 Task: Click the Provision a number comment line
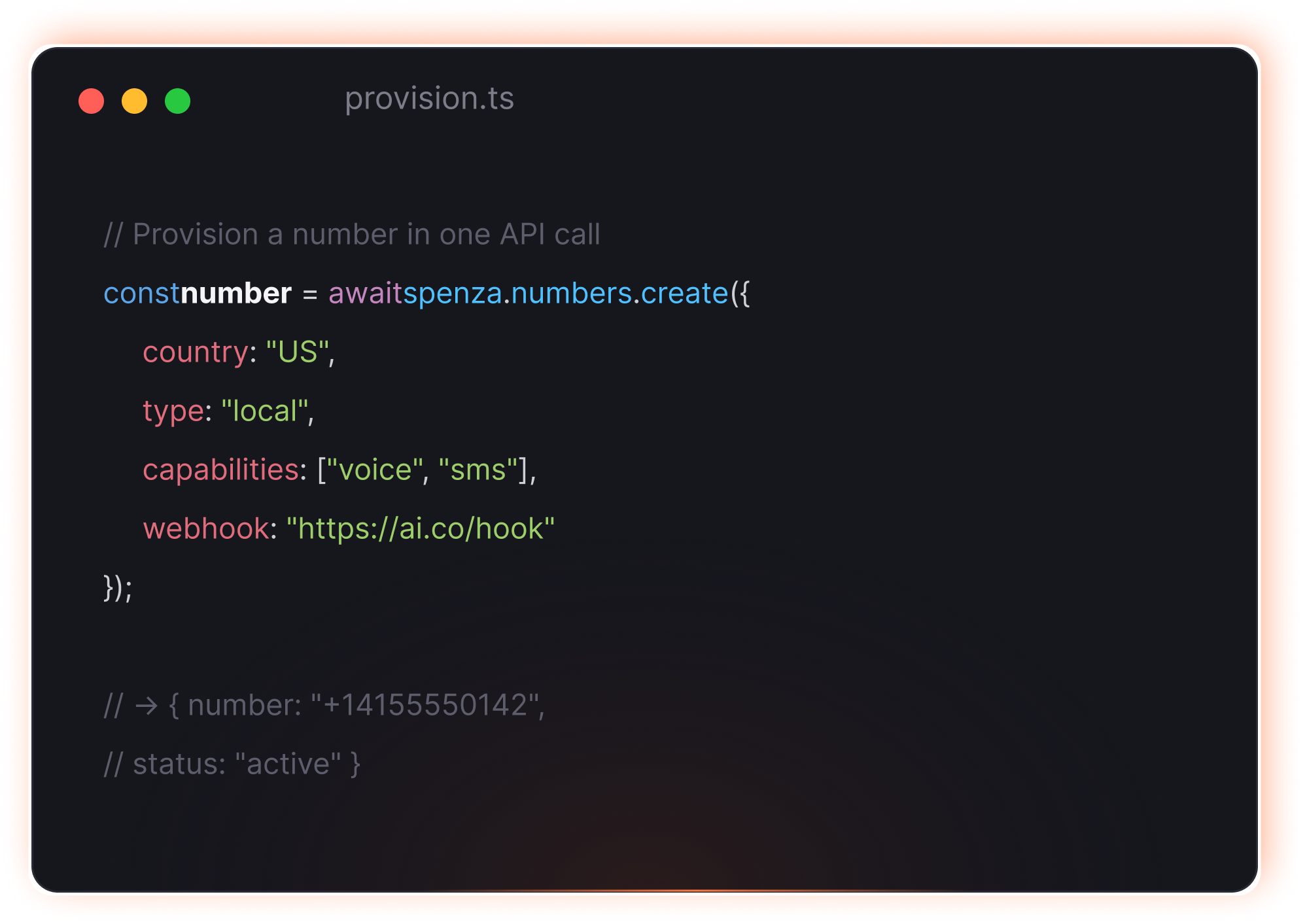coord(352,234)
